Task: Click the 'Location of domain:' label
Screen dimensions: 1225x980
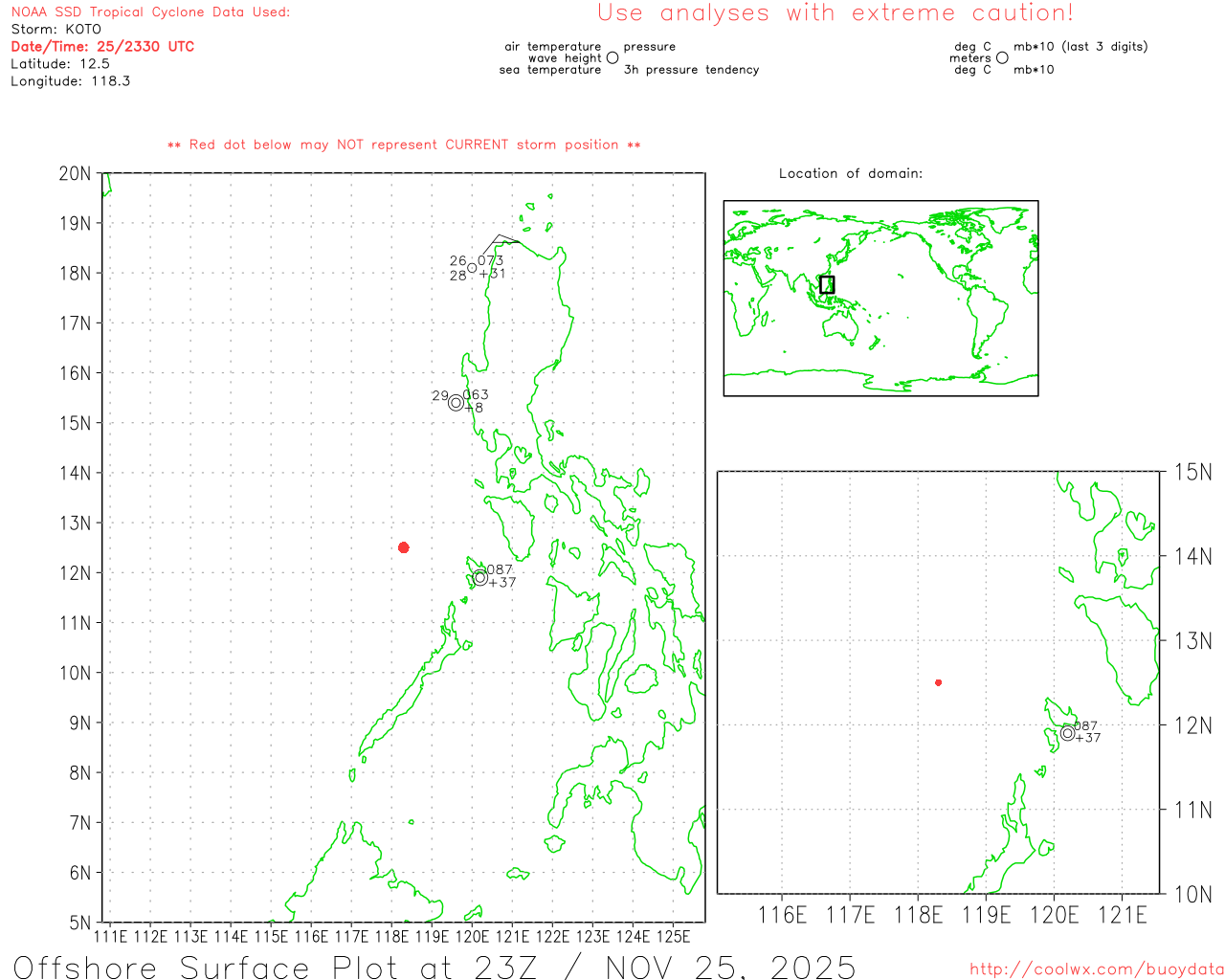Action: click(x=851, y=173)
